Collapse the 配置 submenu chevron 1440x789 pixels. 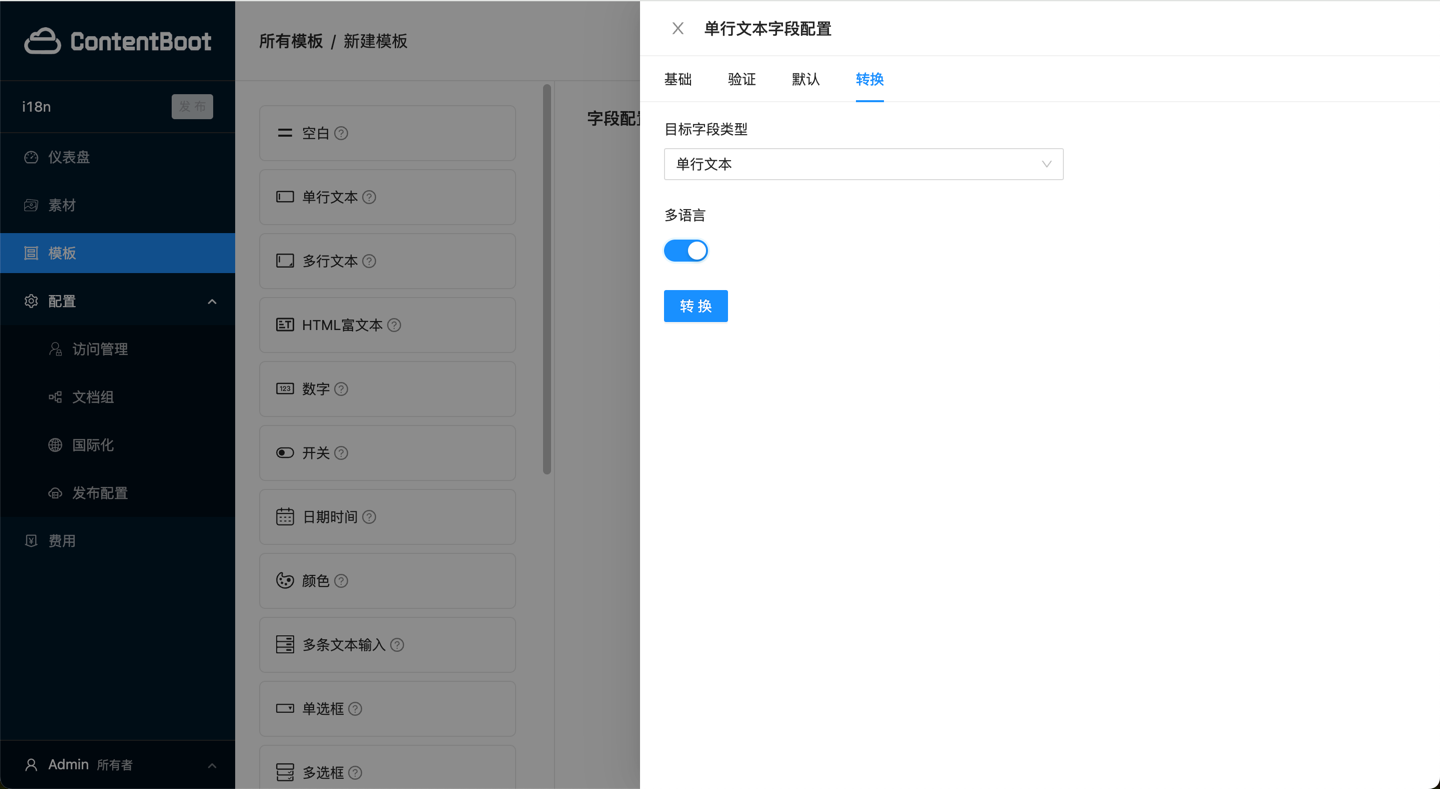212,301
